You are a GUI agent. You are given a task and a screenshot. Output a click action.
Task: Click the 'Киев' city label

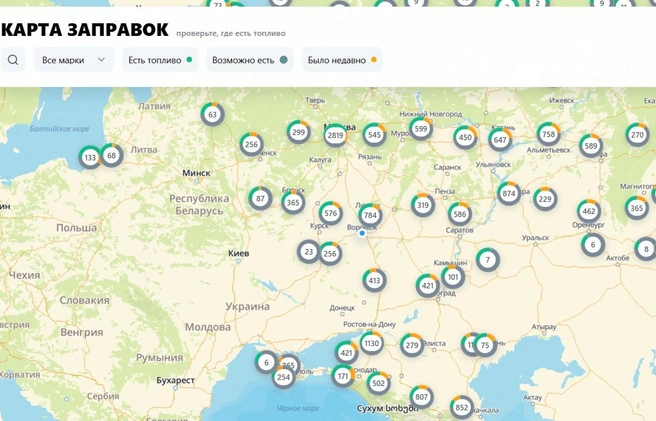coord(239,253)
